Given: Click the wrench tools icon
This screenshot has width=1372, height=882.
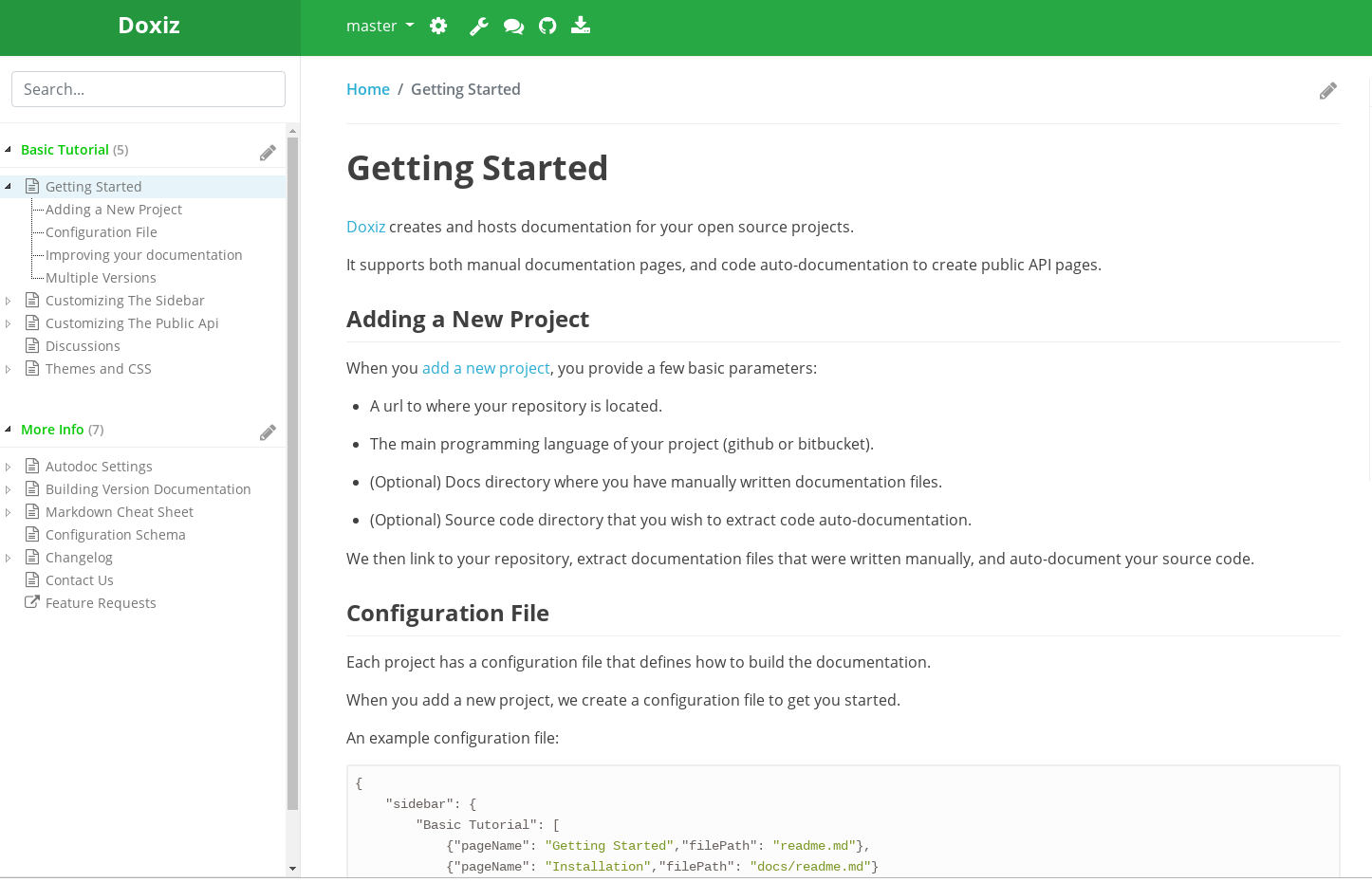Looking at the screenshot, I should (x=478, y=26).
